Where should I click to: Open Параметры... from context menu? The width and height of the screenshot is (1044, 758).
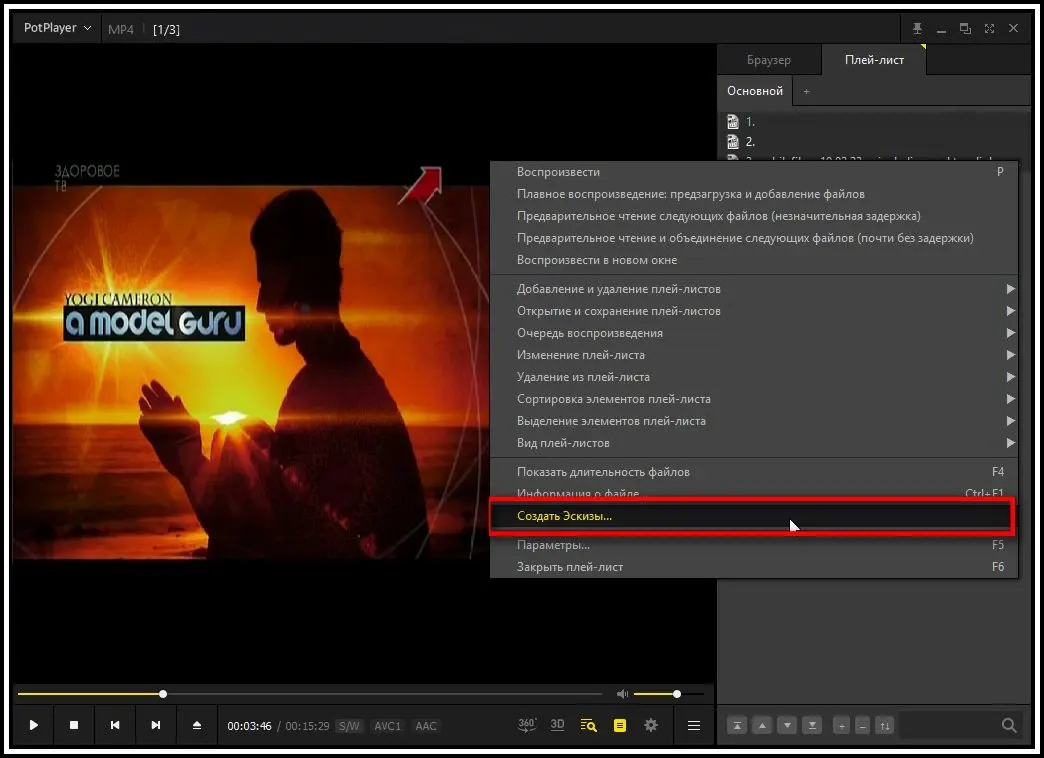pyautogui.click(x=754, y=545)
